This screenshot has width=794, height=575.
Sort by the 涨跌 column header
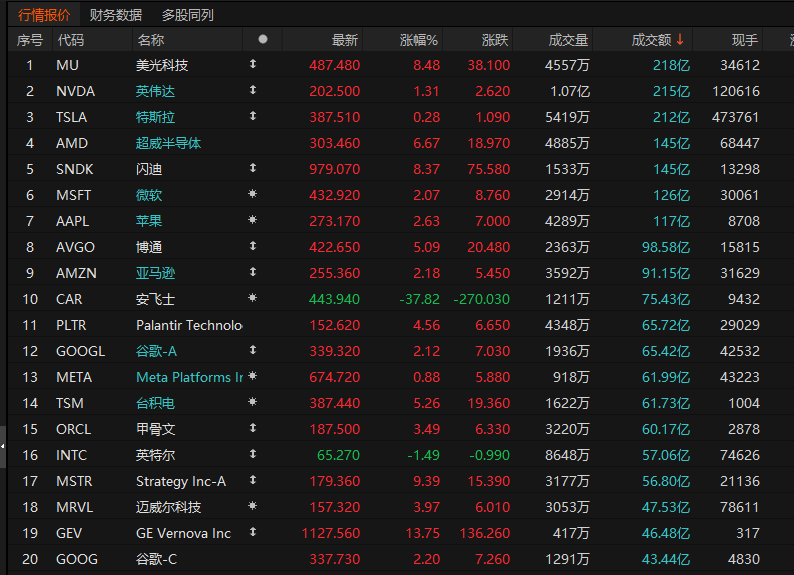pos(495,40)
